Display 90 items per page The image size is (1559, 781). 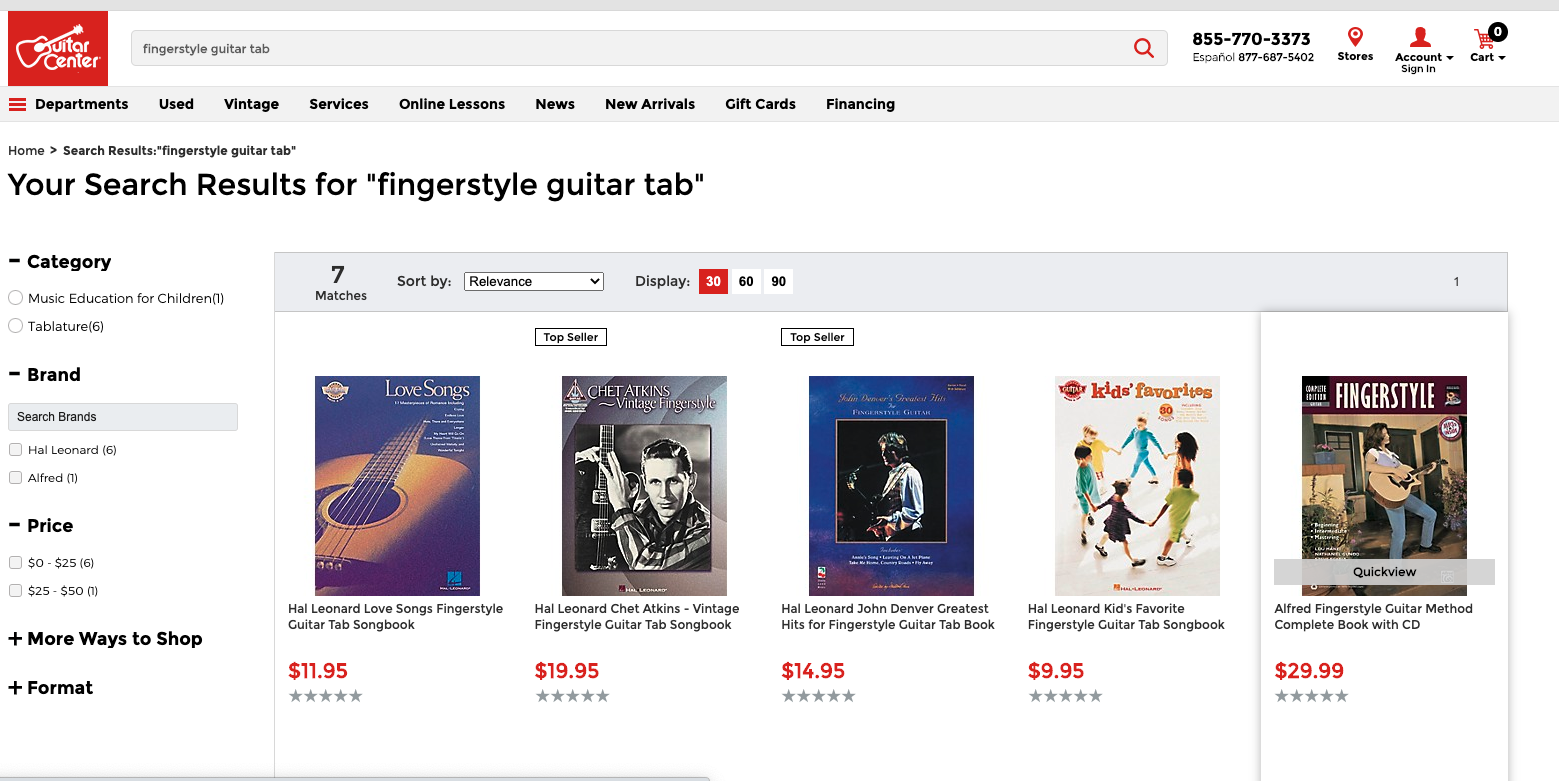(779, 282)
